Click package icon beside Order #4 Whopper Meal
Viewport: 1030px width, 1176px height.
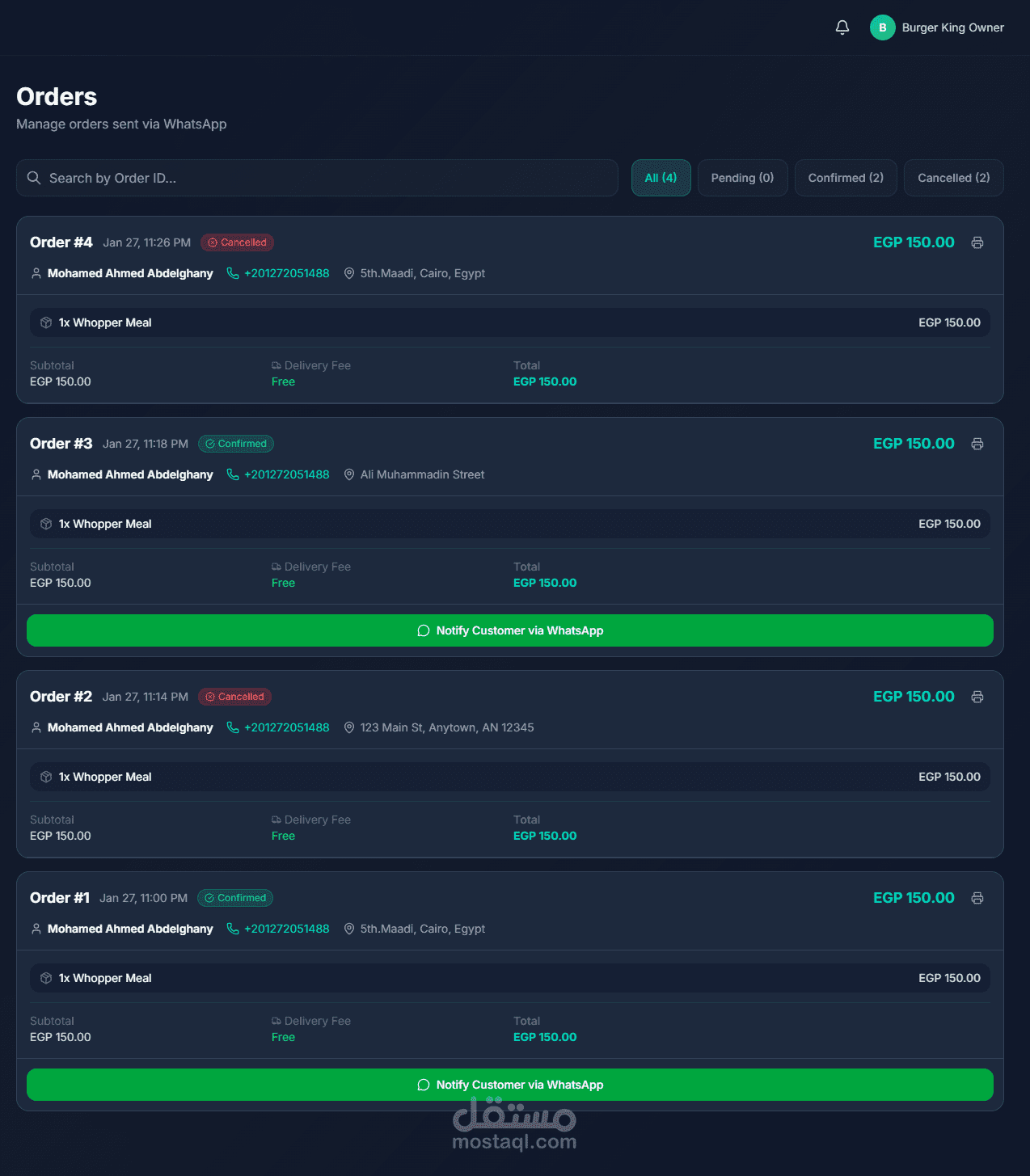(46, 322)
